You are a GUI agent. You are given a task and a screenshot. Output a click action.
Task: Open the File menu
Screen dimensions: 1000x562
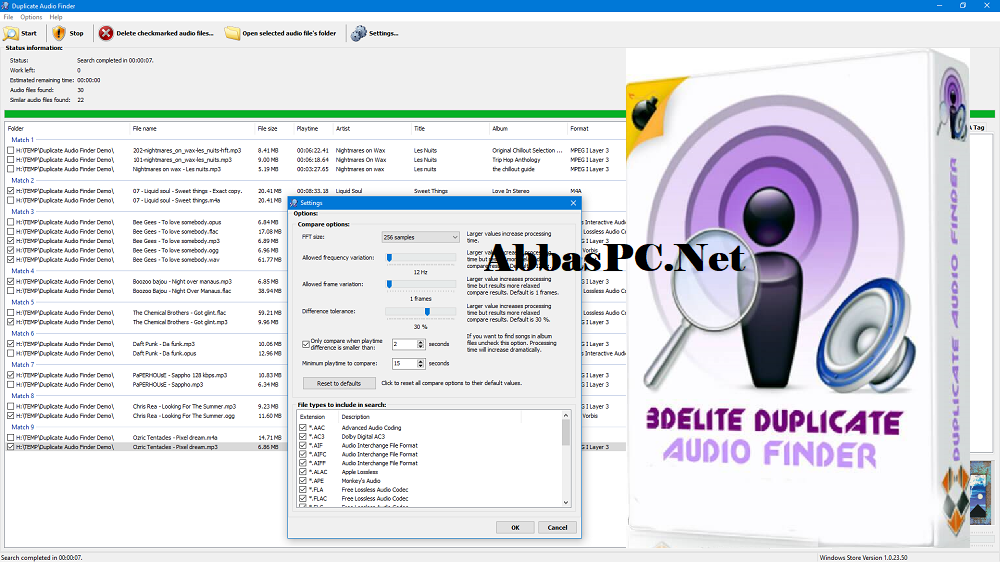click(8, 17)
